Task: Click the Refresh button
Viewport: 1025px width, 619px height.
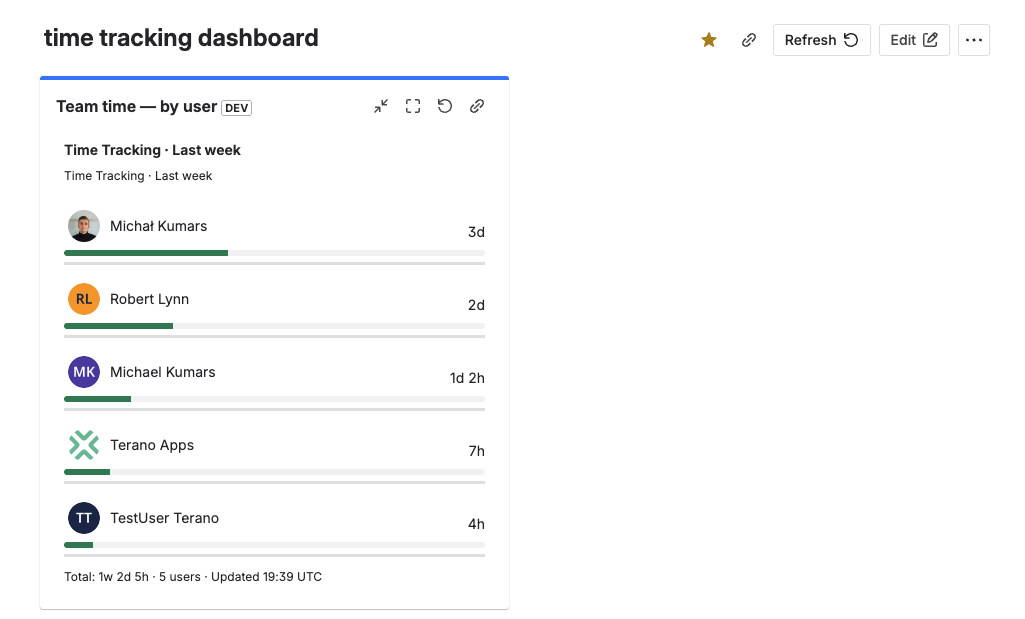Action: pos(821,40)
